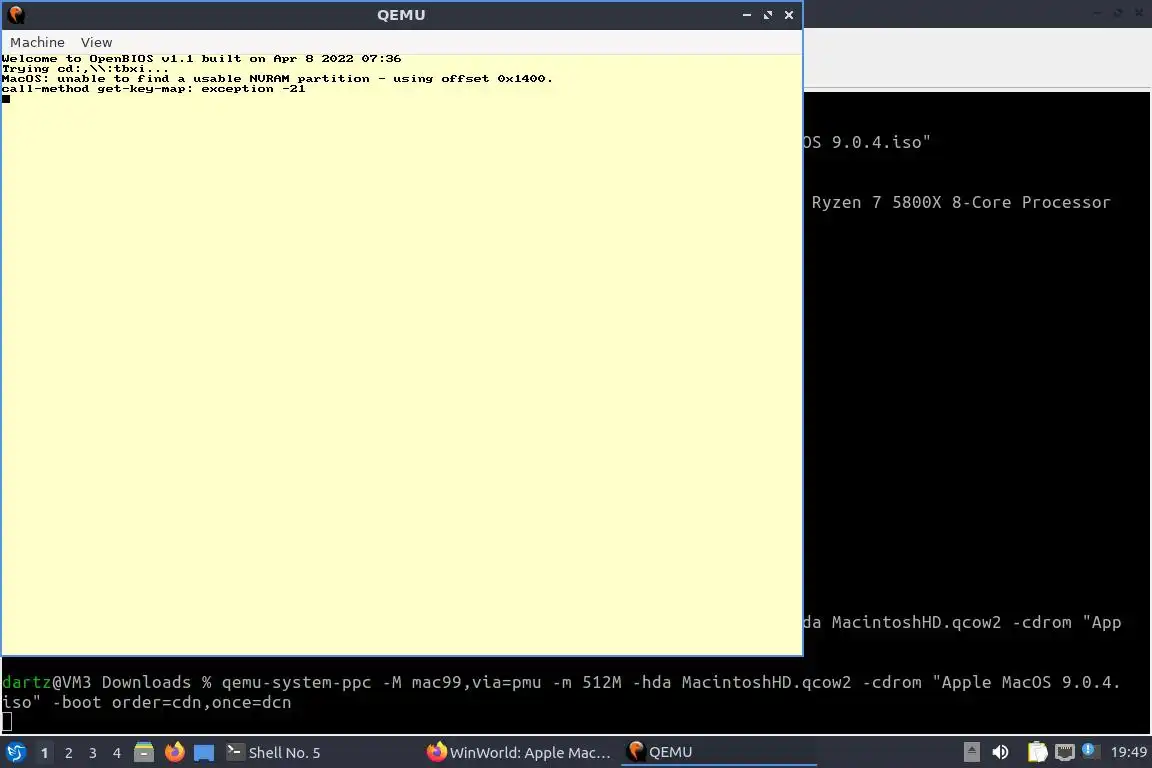Switch to virtual desktop 4

pyautogui.click(x=116, y=753)
